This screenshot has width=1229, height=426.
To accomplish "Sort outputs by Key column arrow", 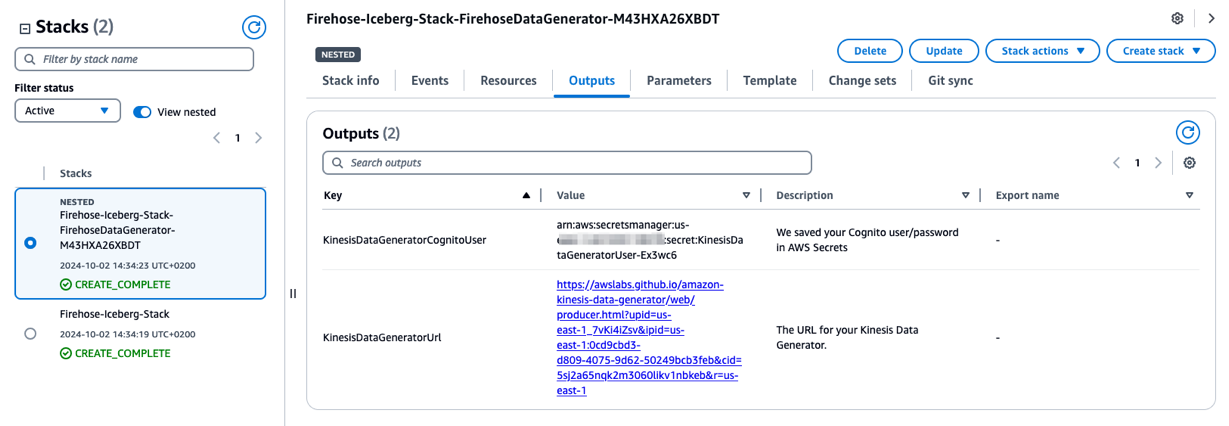I will tap(526, 196).
